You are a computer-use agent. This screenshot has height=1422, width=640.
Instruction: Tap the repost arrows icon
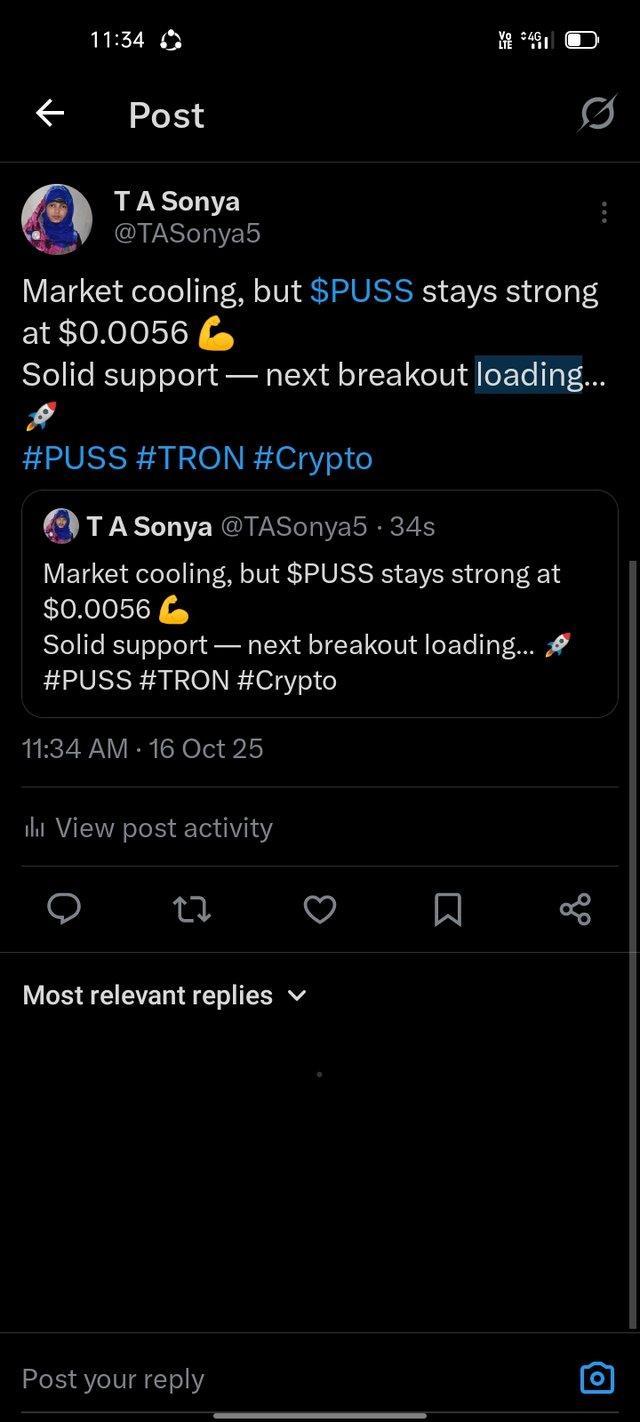(x=192, y=909)
